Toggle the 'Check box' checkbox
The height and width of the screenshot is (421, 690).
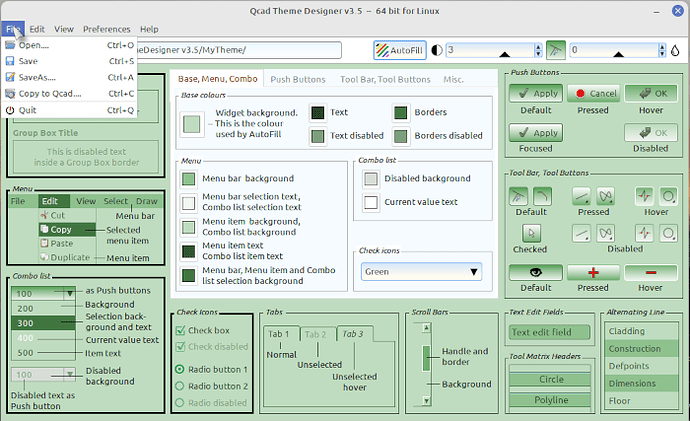coord(180,330)
